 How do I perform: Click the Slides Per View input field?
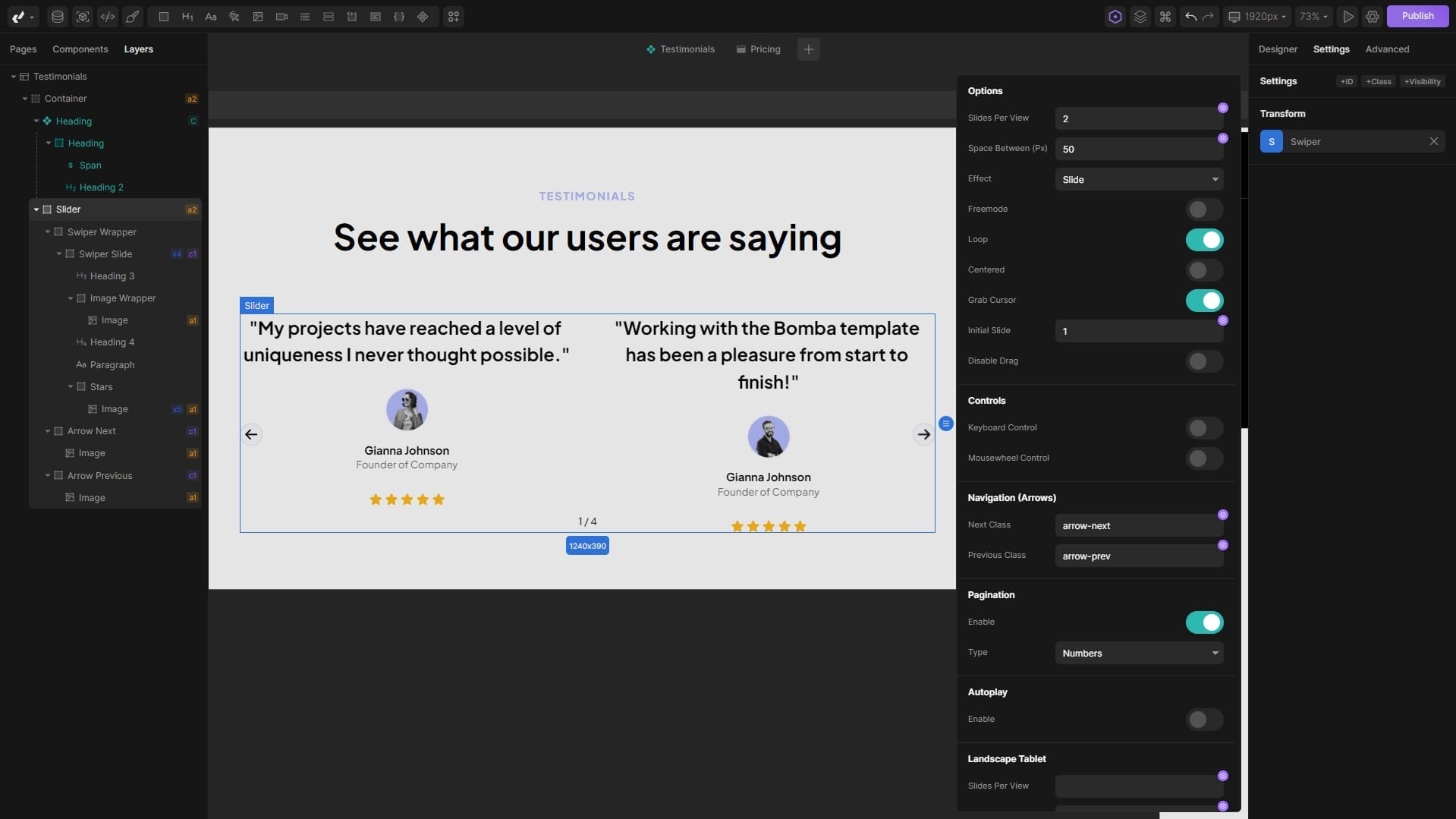(1137, 119)
